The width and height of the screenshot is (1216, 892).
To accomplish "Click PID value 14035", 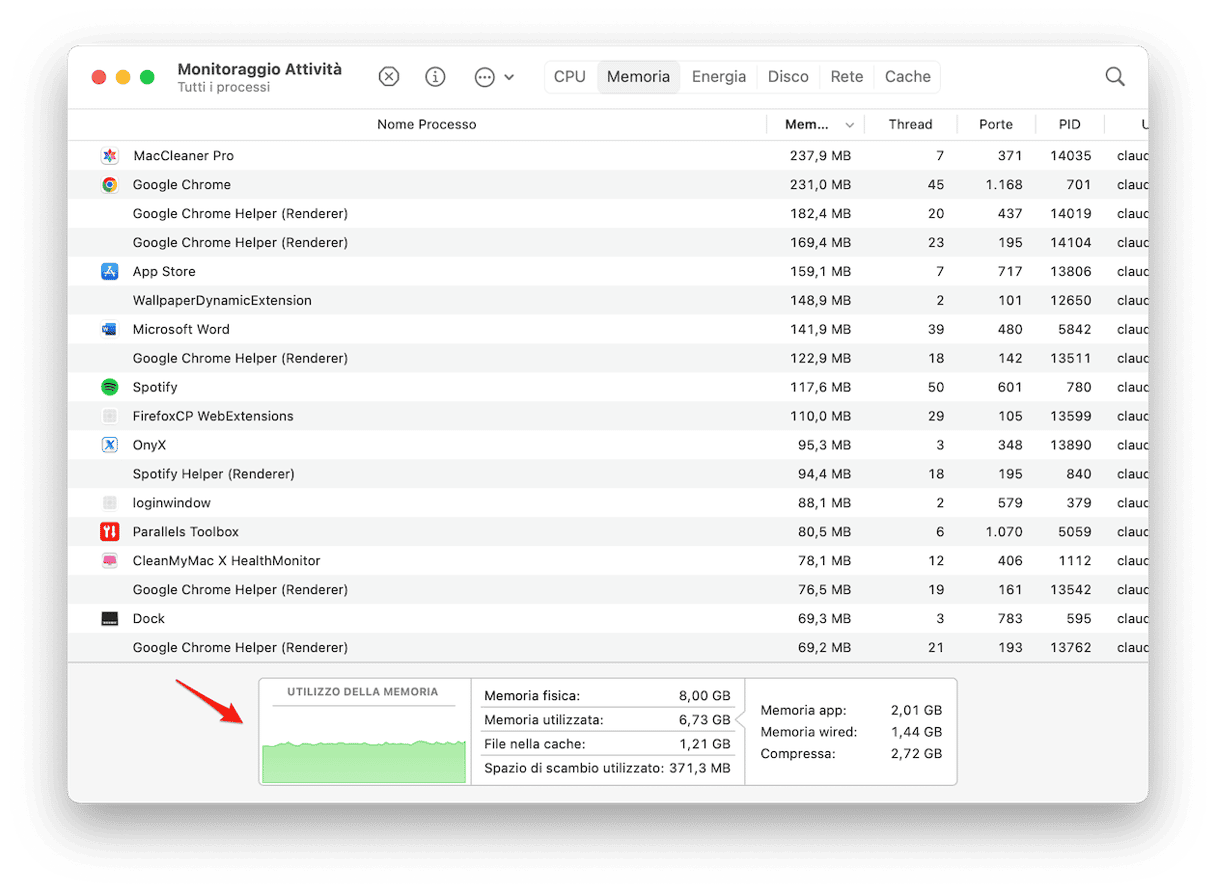I will pyautogui.click(x=1071, y=156).
